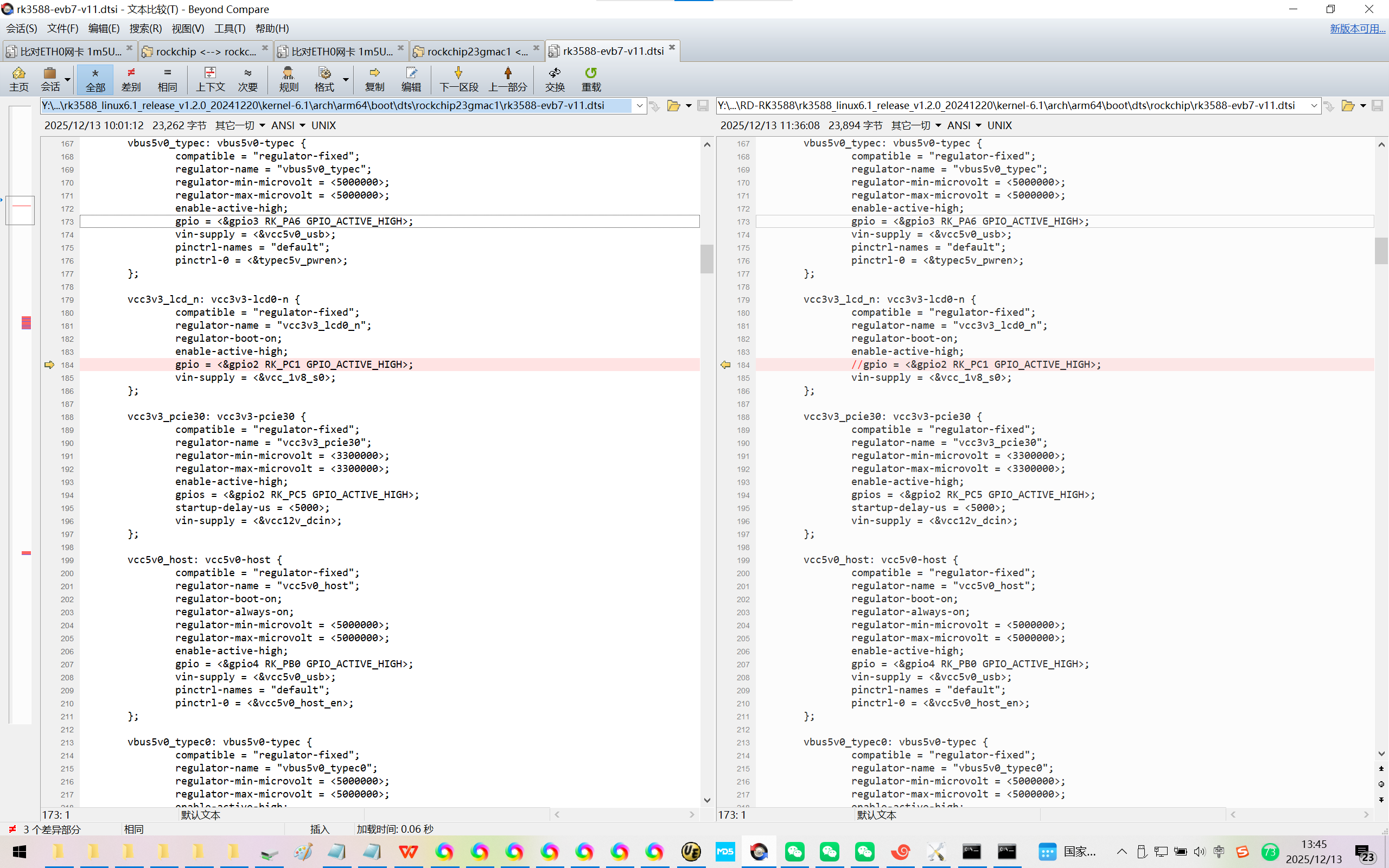The width and height of the screenshot is (1389, 868).
Task: Open the Format (格式) dropdown arrow
Action: pyautogui.click(x=346, y=79)
